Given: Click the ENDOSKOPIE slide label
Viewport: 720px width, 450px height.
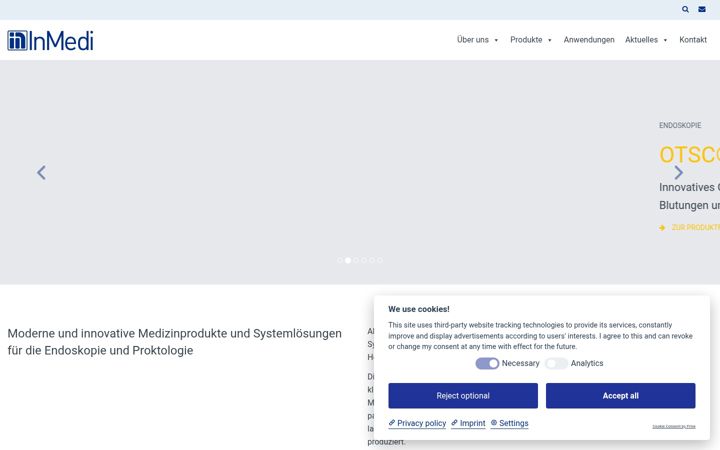Looking at the screenshot, I should pyautogui.click(x=680, y=125).
